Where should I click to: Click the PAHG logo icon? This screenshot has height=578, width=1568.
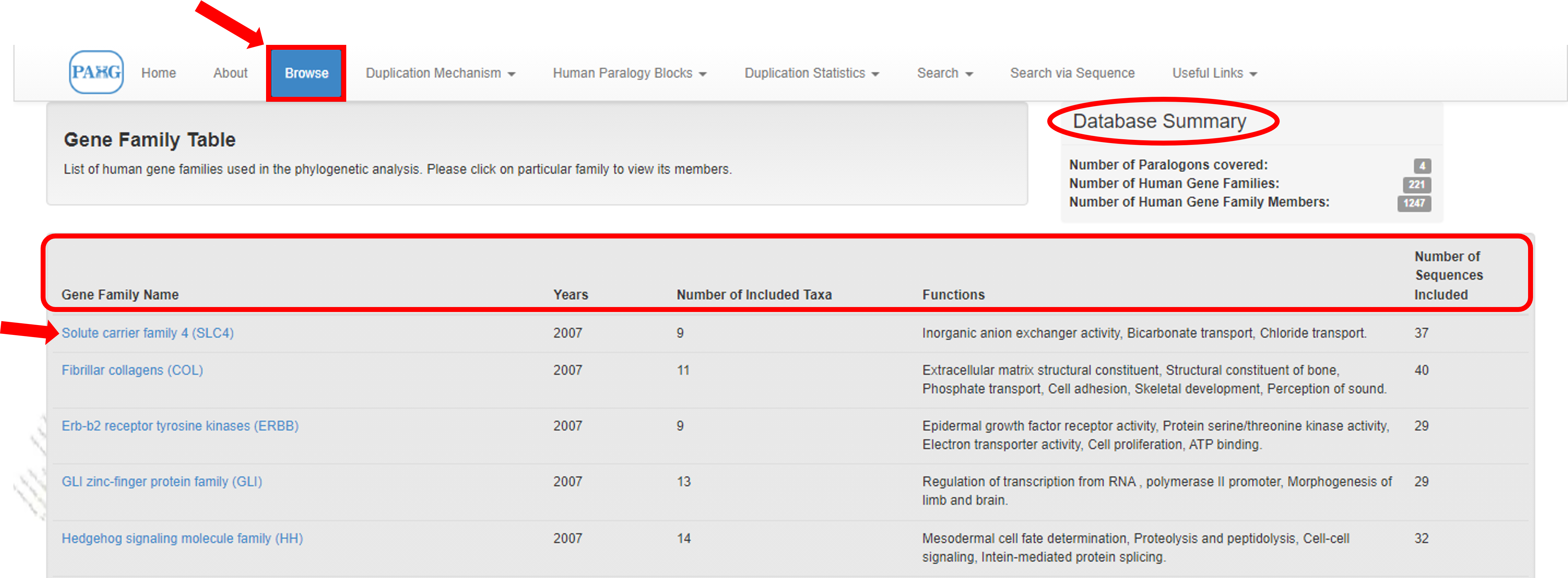coord(96,72)
